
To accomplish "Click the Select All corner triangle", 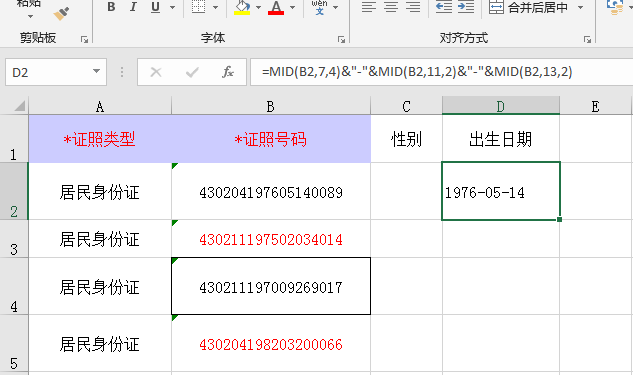I will 19,106.
